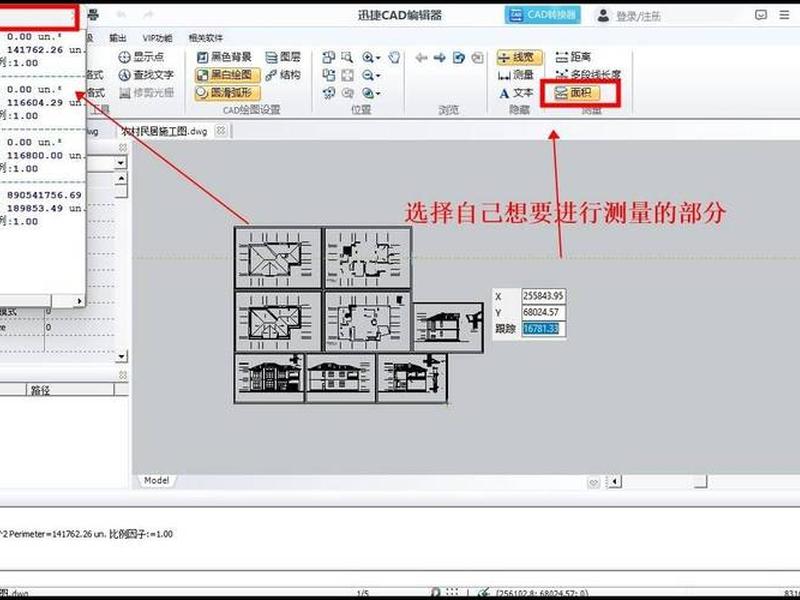Select the pan hand tool
The image size is (800, 600).
394,57
